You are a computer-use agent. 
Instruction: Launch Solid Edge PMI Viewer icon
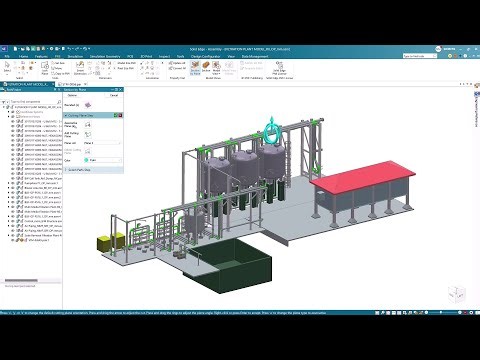(x=279, y=68)
